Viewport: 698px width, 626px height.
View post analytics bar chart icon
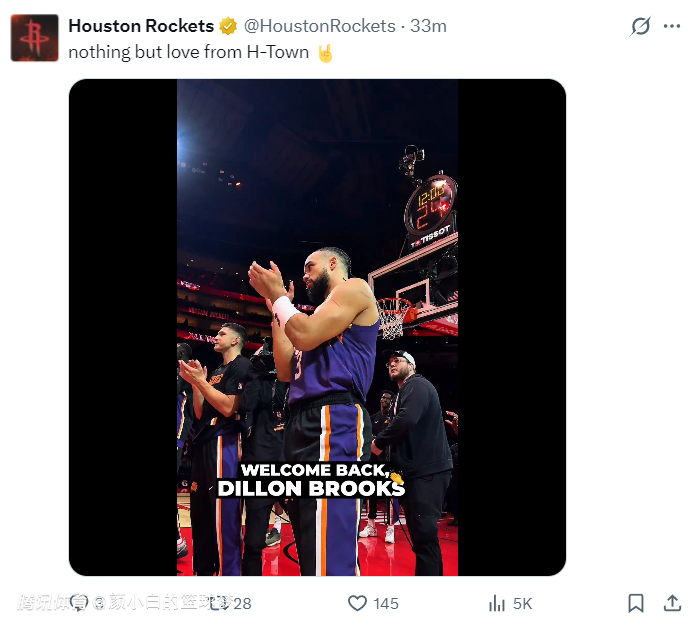point(497,603)
